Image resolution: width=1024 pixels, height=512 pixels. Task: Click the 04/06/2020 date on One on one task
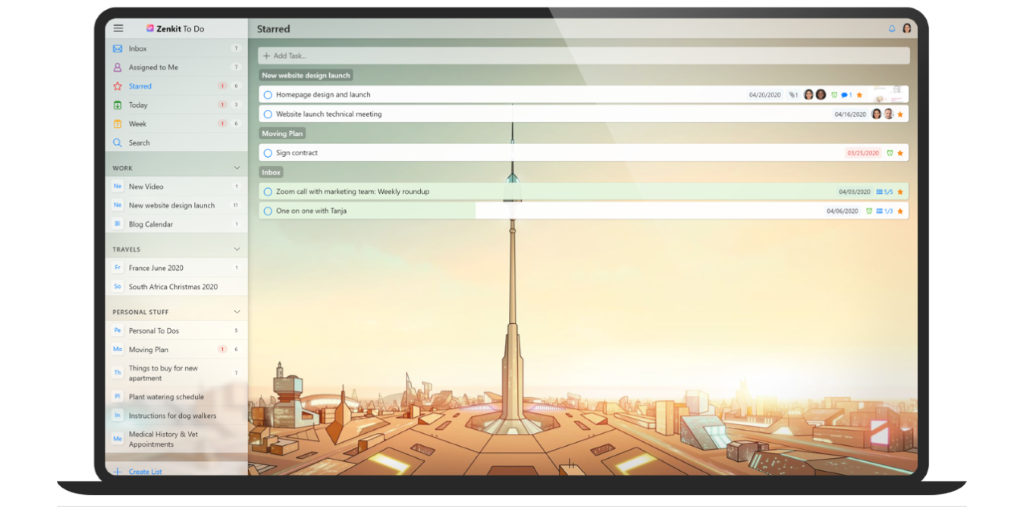(x=842, y=211)
